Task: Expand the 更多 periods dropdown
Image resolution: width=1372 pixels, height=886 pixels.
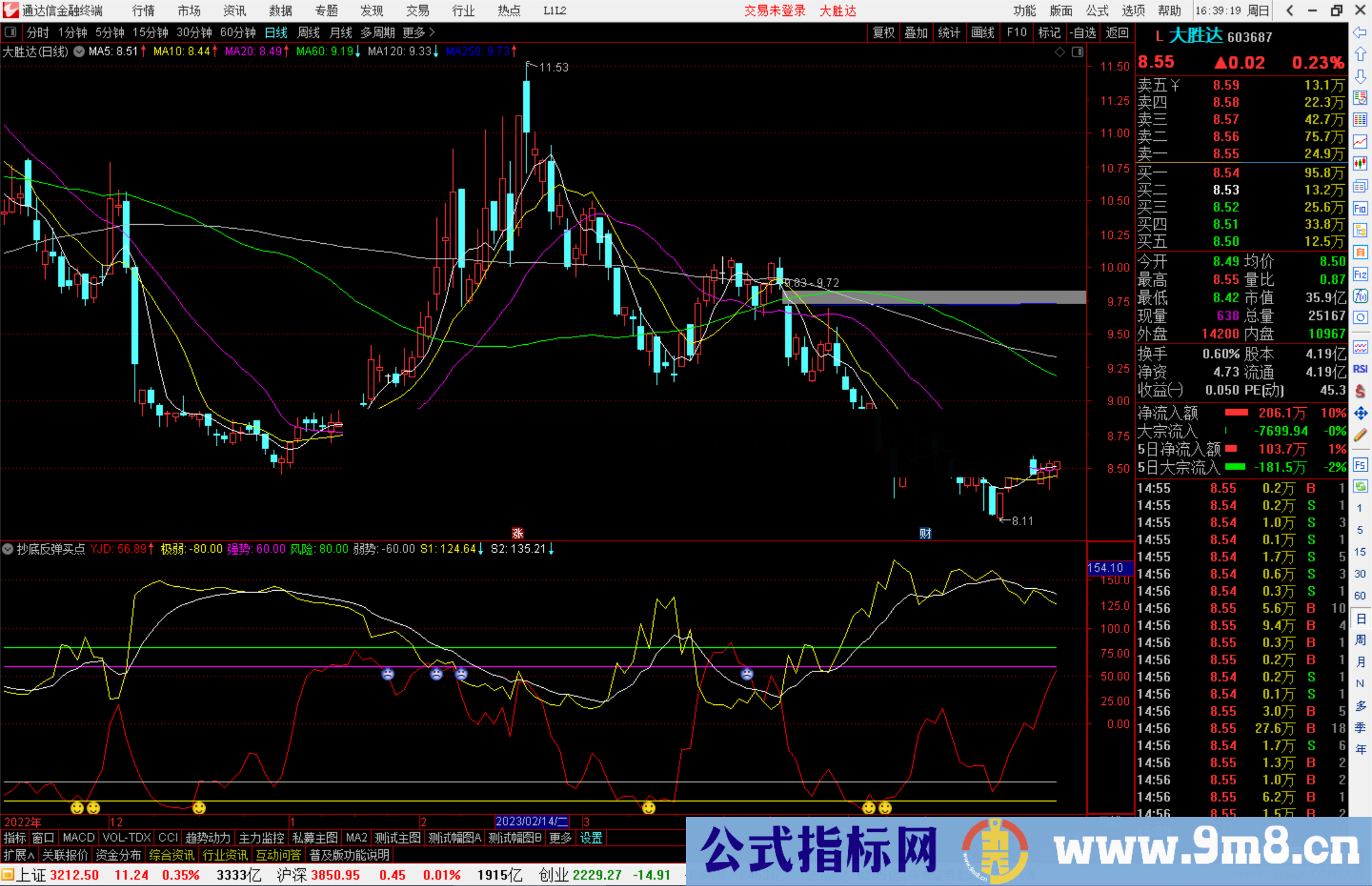Action: pos(419,32)
